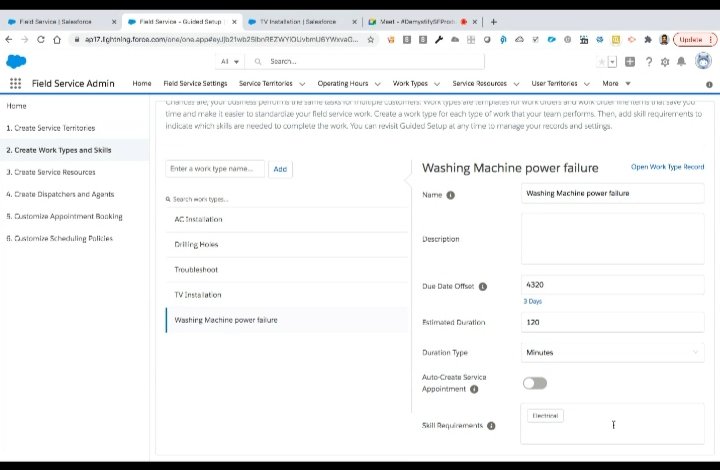
Task: Select the Drilling Holes work type
Action: 287,245
